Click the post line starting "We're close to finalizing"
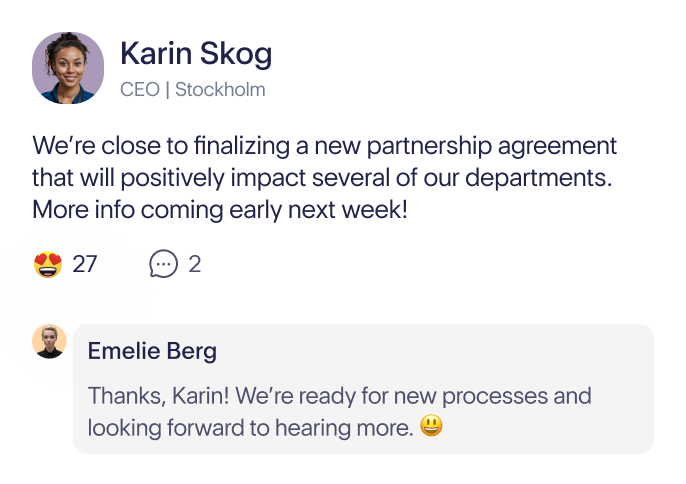This screenshot has width=686, height=484. coord(324,146)
